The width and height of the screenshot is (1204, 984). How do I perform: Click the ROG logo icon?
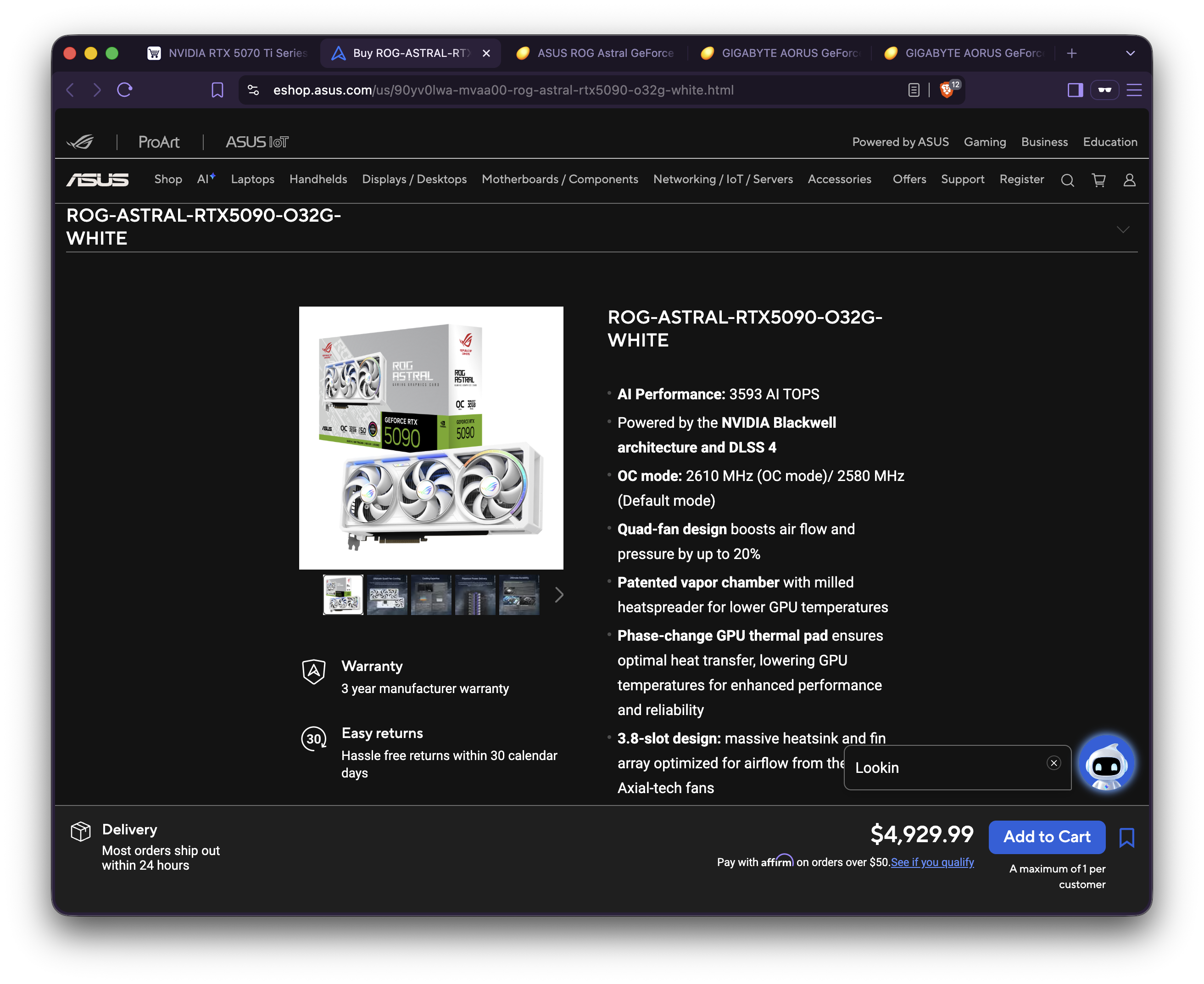point(80,142)
